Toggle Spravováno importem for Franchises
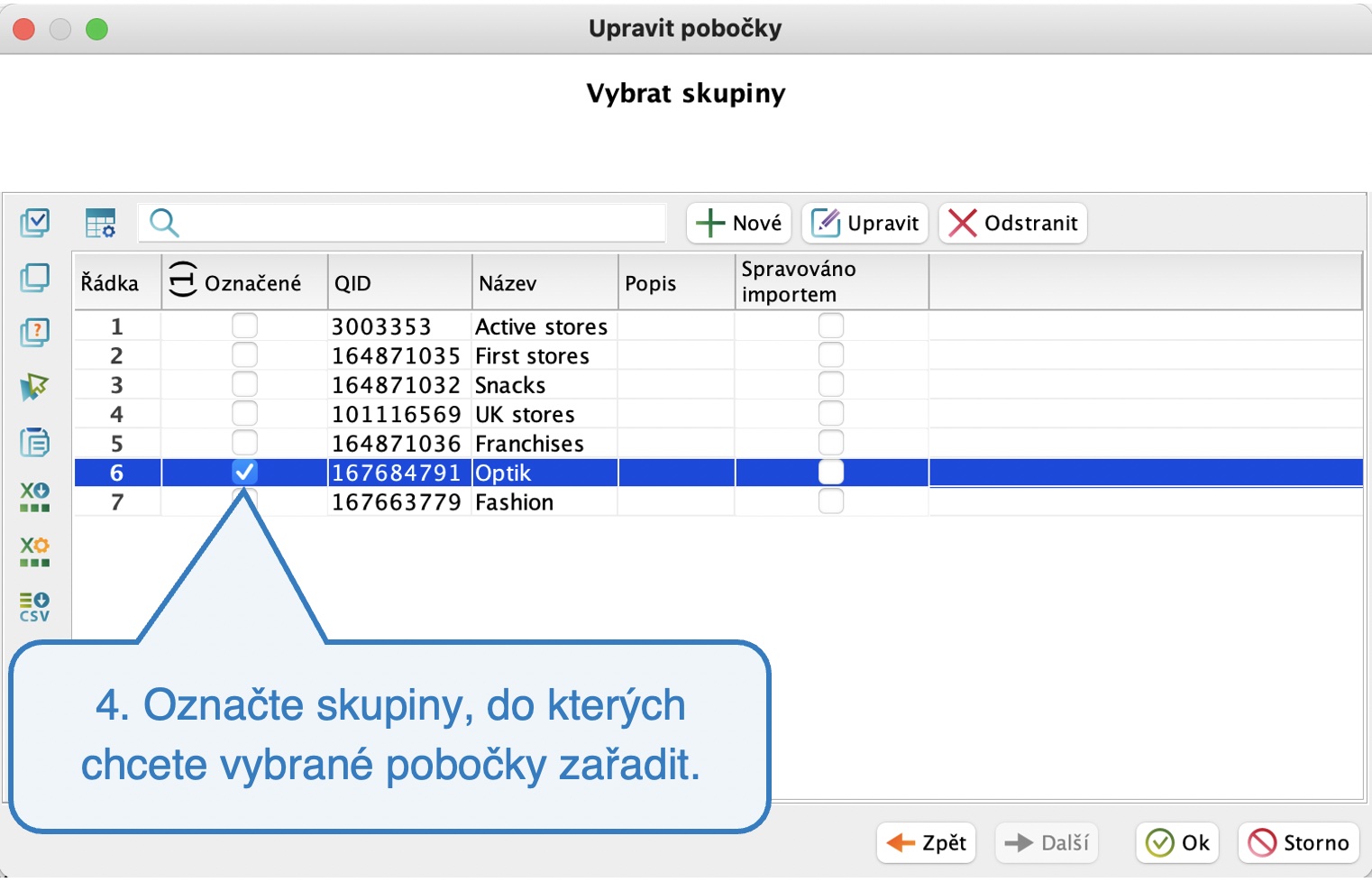This screenshot has height=882, width=1372. pos(831,443)
